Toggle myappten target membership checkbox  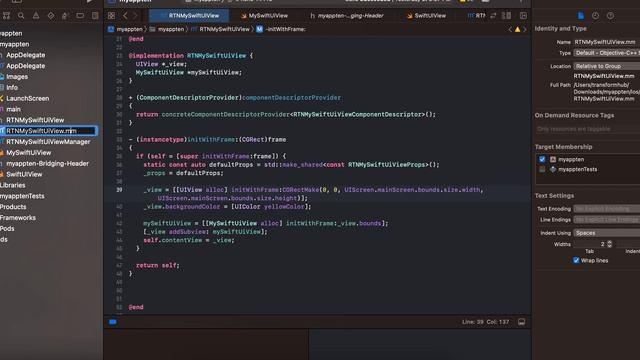click(x=542, y=159)
